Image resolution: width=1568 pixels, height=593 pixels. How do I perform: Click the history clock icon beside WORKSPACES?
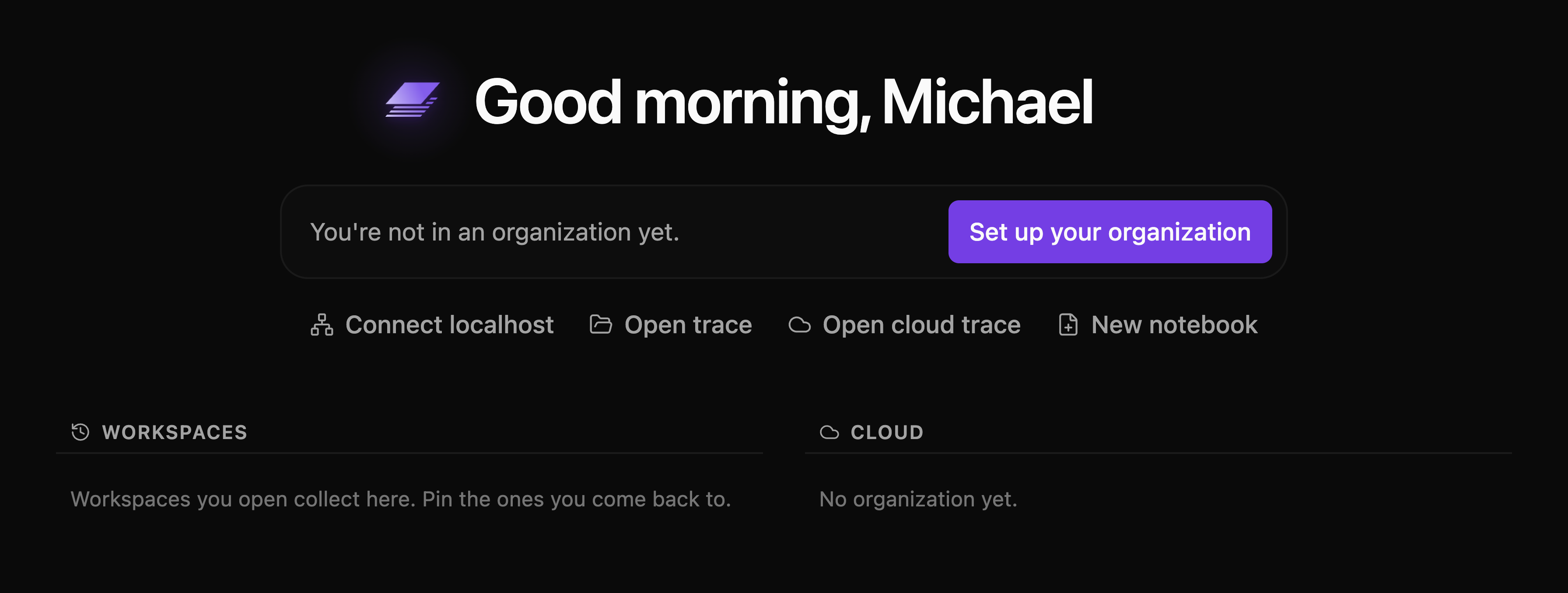click(80, 432)
